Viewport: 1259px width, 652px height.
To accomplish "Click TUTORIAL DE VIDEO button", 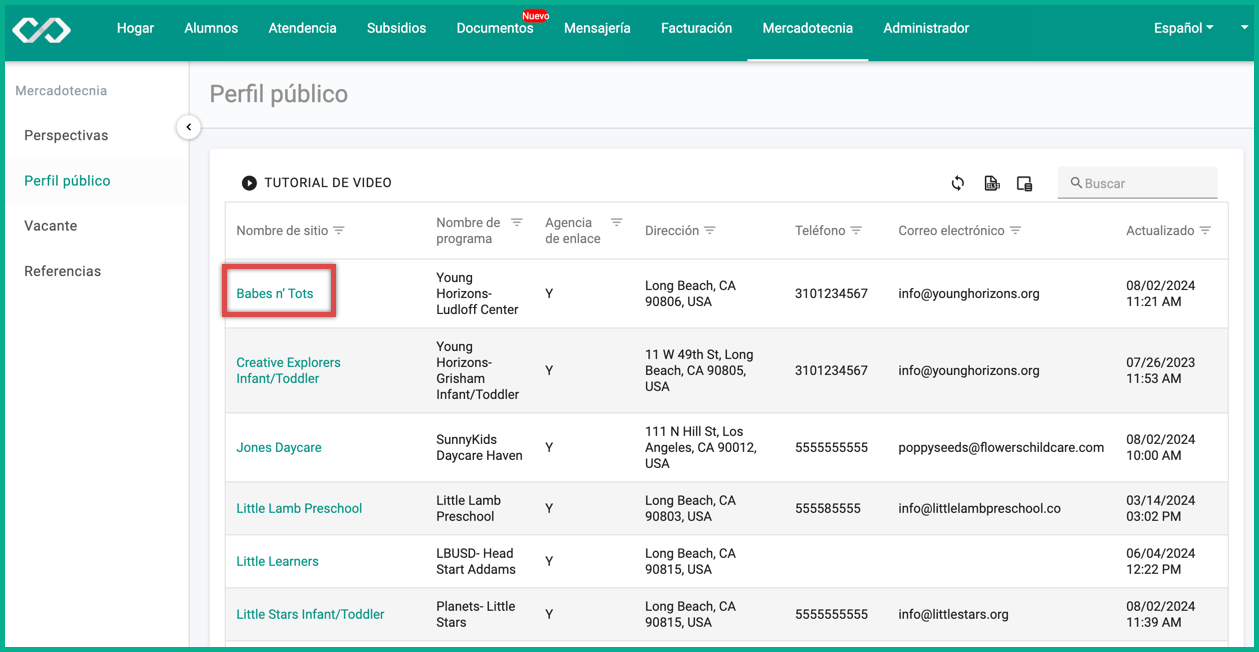I will point(317,183).
